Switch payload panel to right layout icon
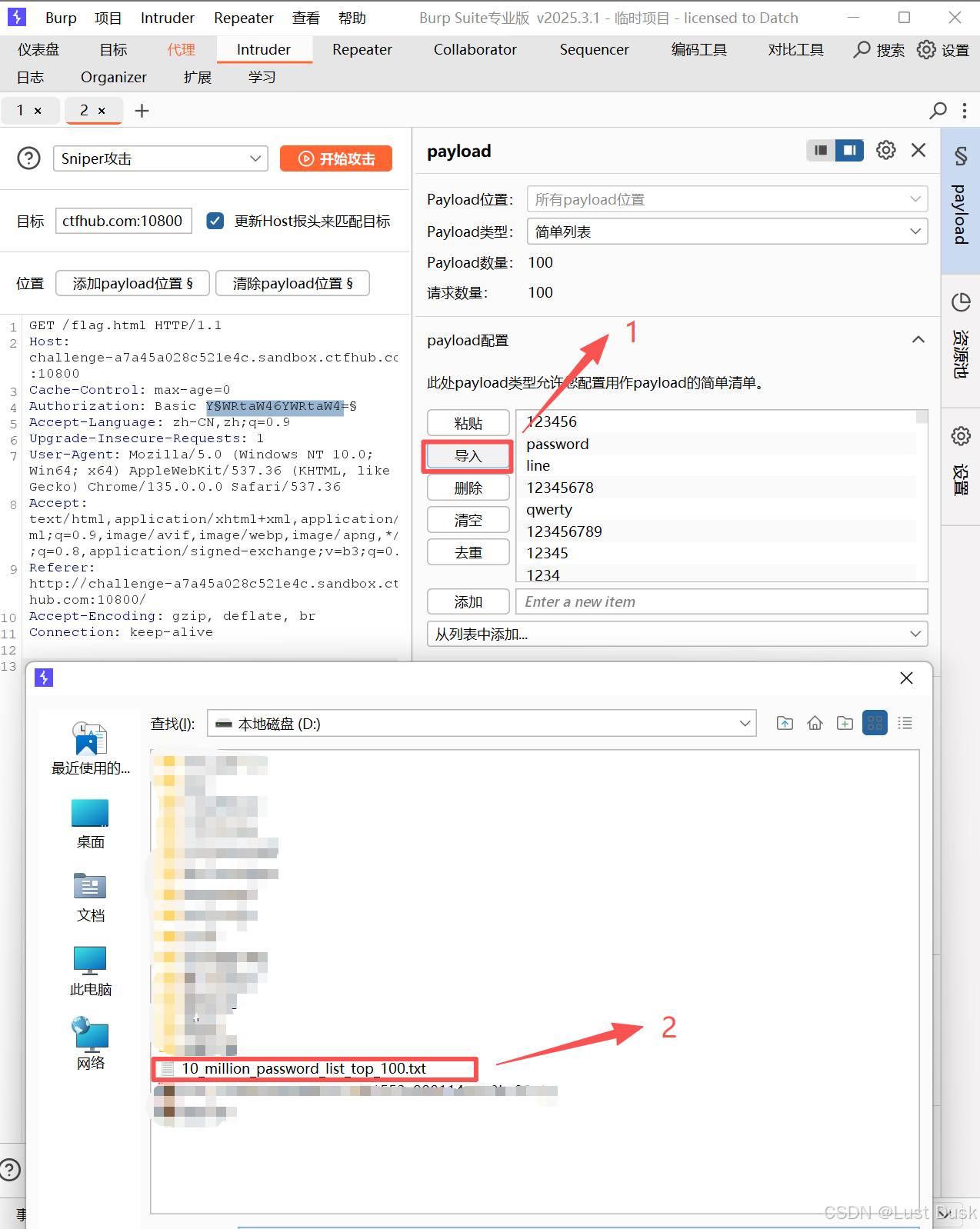Screen dimensions: 980x1229 (x=849, y=150)
